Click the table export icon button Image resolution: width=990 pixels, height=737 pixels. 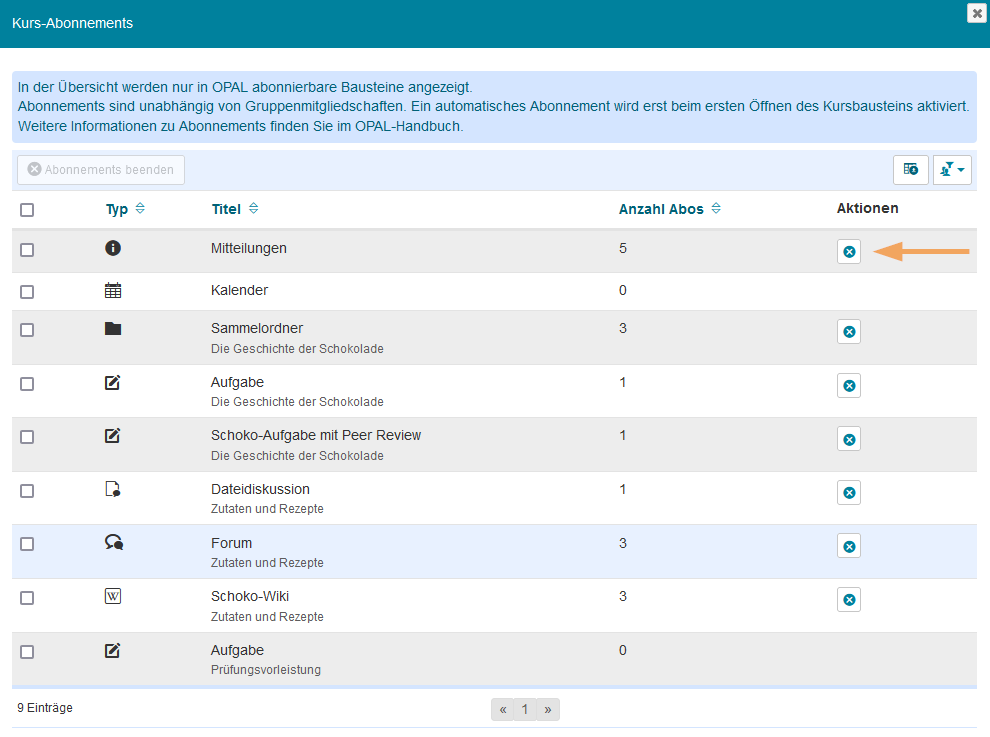tap(910, 170)
